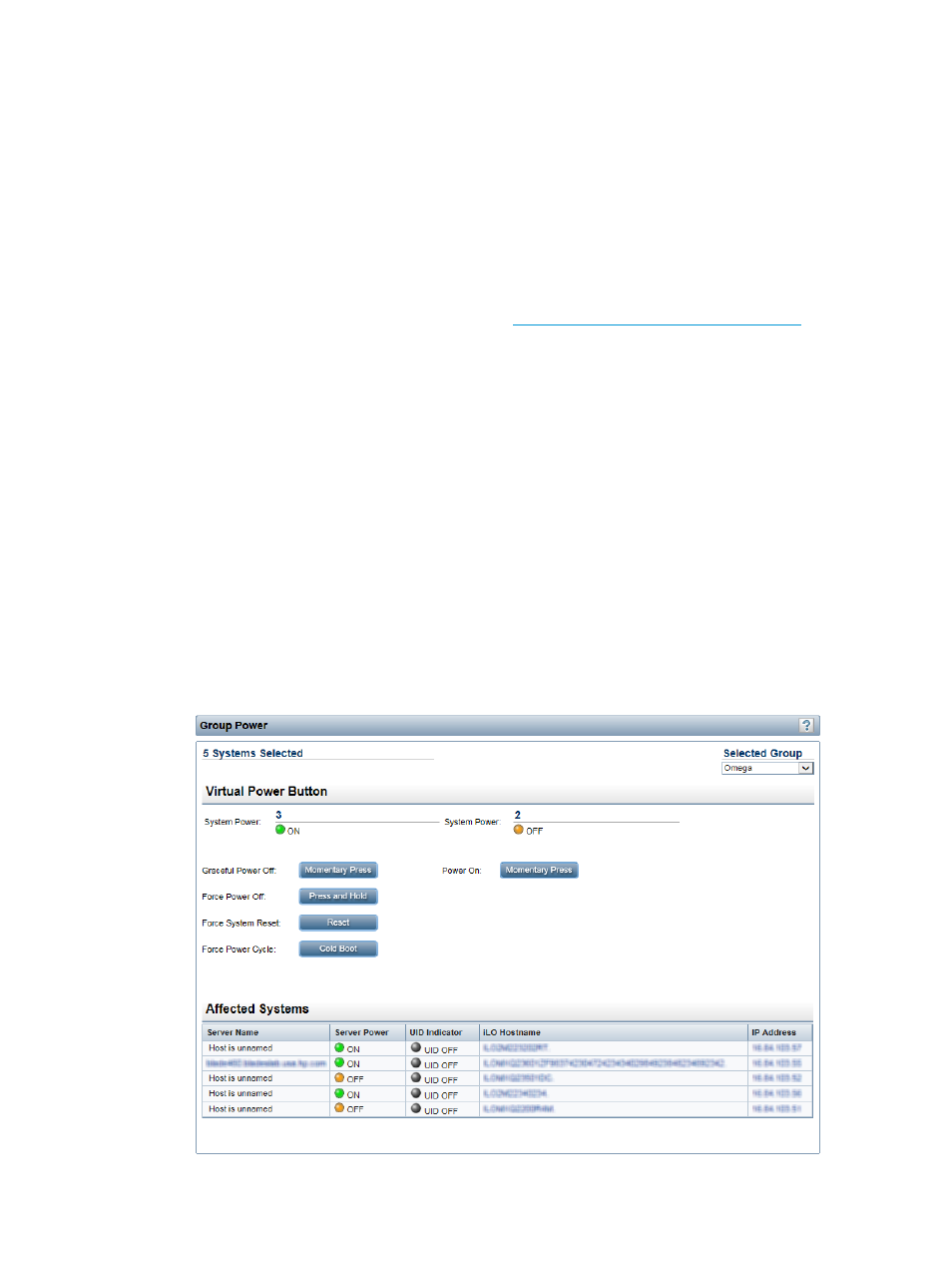Image resolution: width=952 pixels, height=1268 pixels.
Task: Click the UID OFF icon in first table row
Action: tap(416, 1048)
